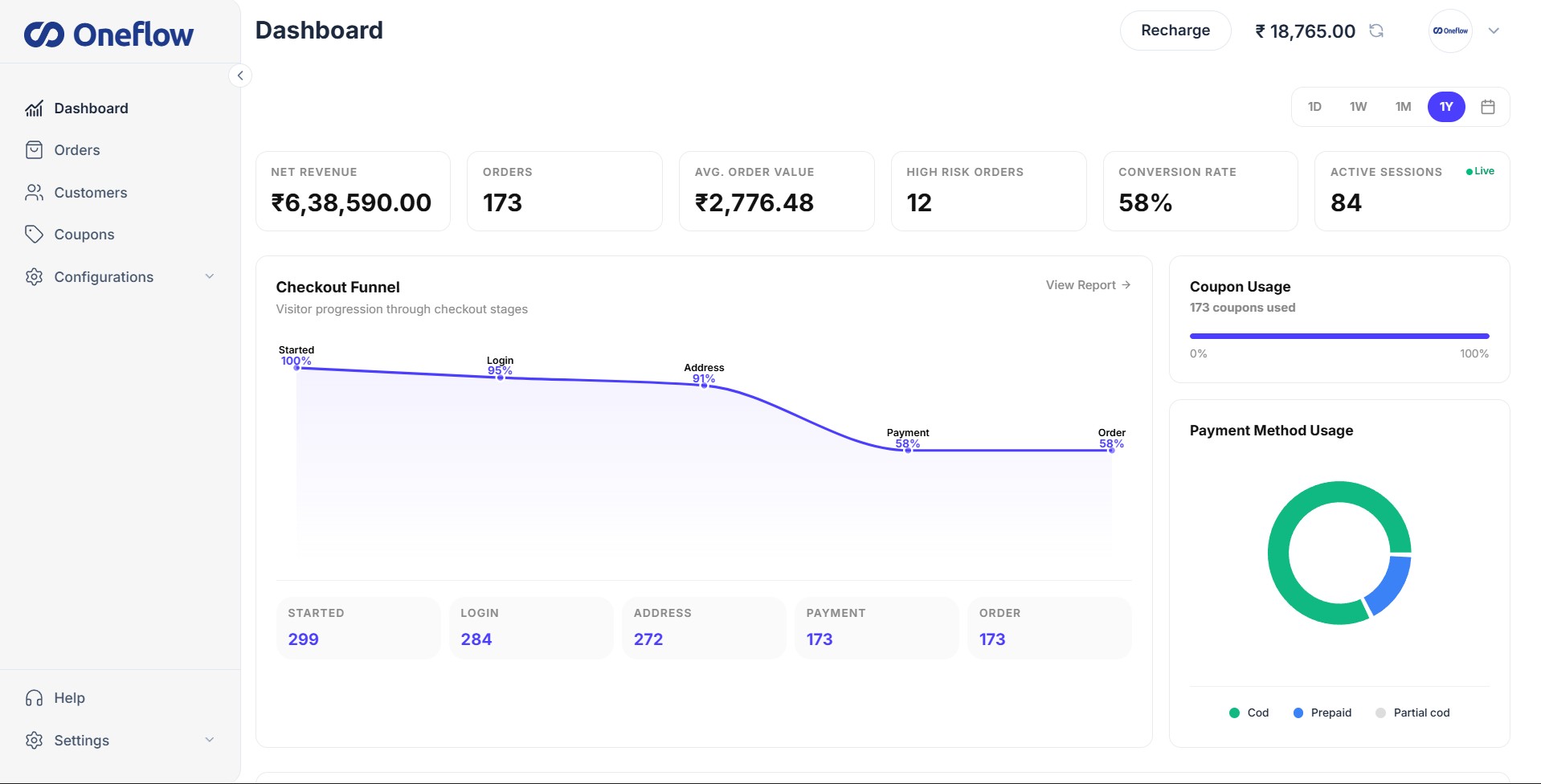Click the Coupon Usage progress bar
Viewport: 1541px width, 784px height.
pyautogui.click(x=1339, y=336)
